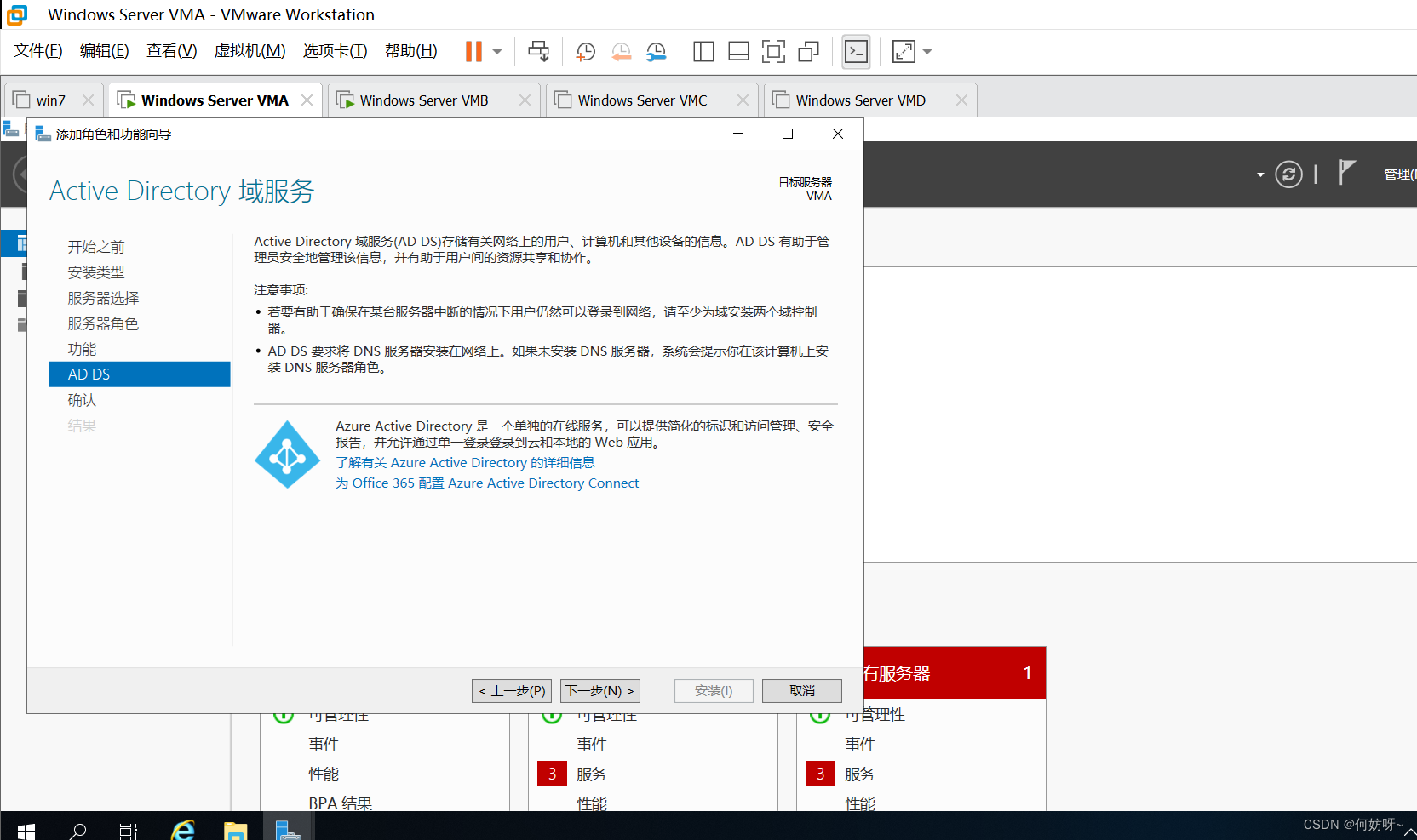Click the Server Manager refresh icon
The width and height of the screenshot is (1417, 840).
coord(1288,174)
